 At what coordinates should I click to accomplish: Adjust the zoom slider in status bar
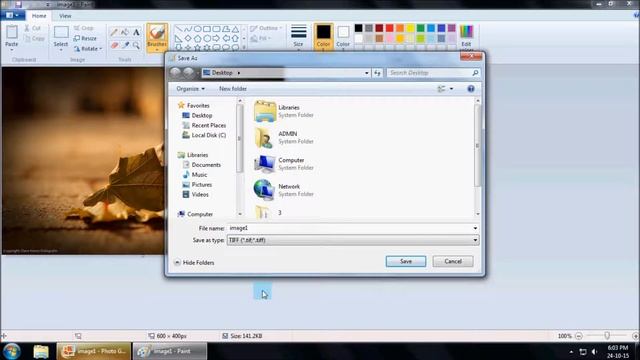point(607,336)
